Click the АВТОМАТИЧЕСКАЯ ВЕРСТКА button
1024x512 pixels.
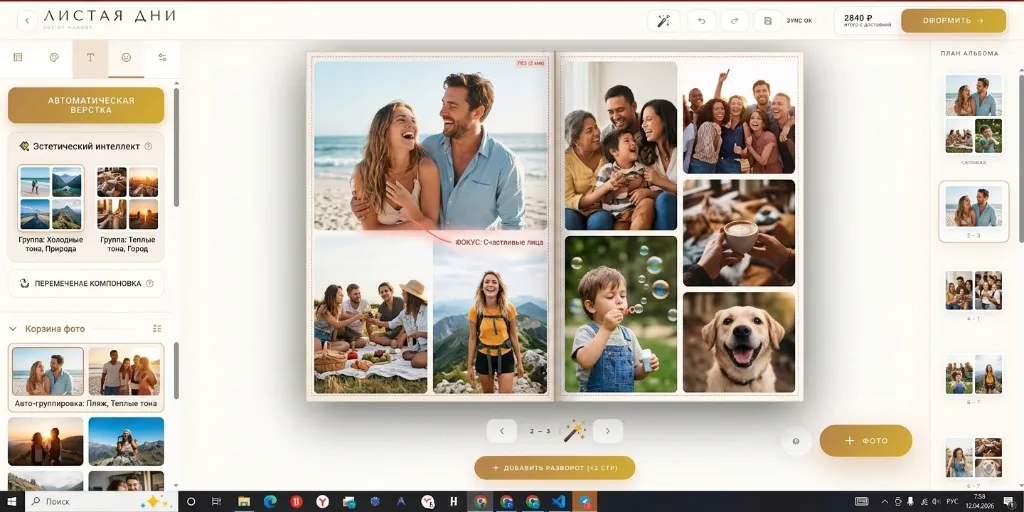click(86, 105)
